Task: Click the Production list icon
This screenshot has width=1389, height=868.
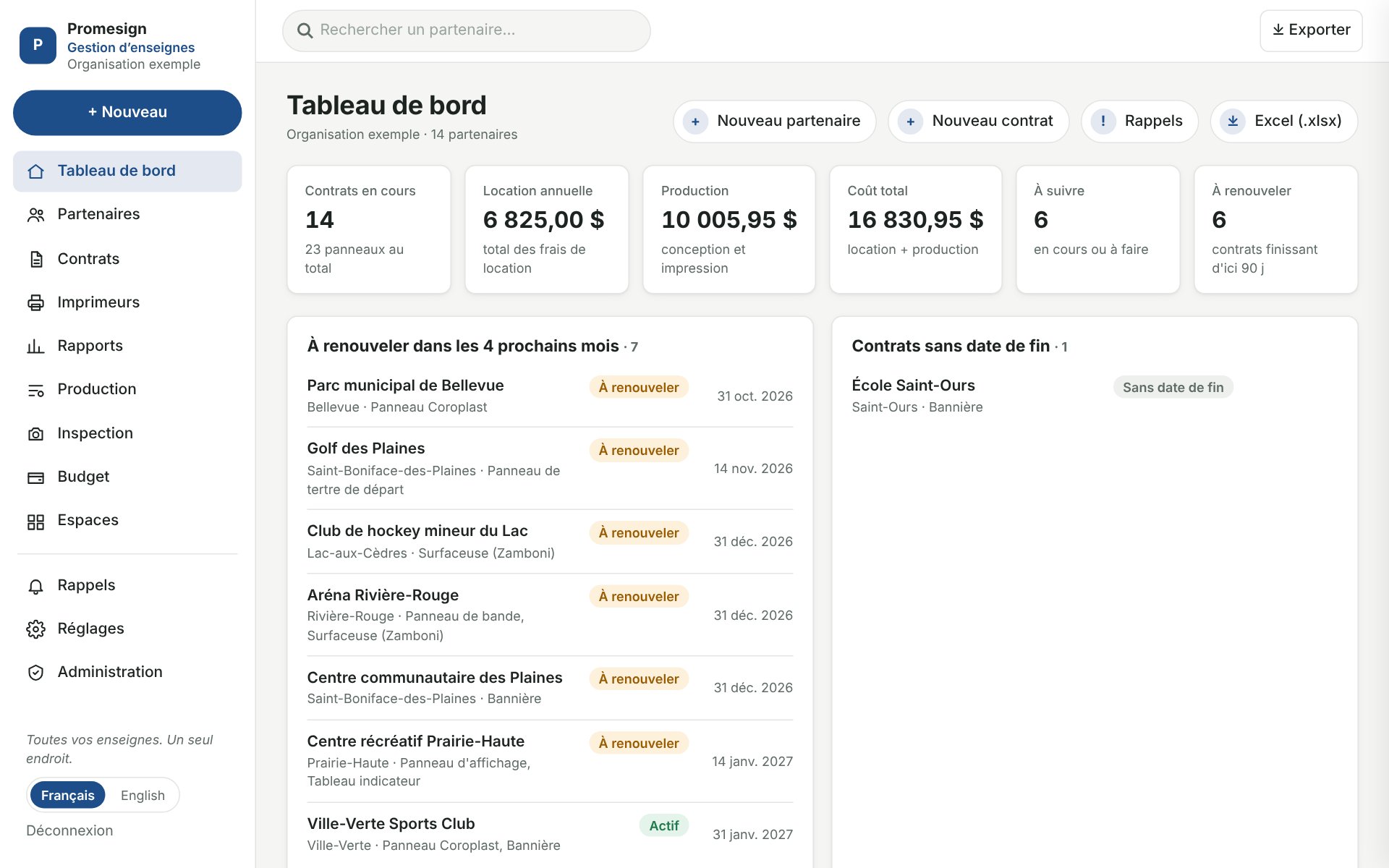Action: pyautogui.click(x=35, y=390)
